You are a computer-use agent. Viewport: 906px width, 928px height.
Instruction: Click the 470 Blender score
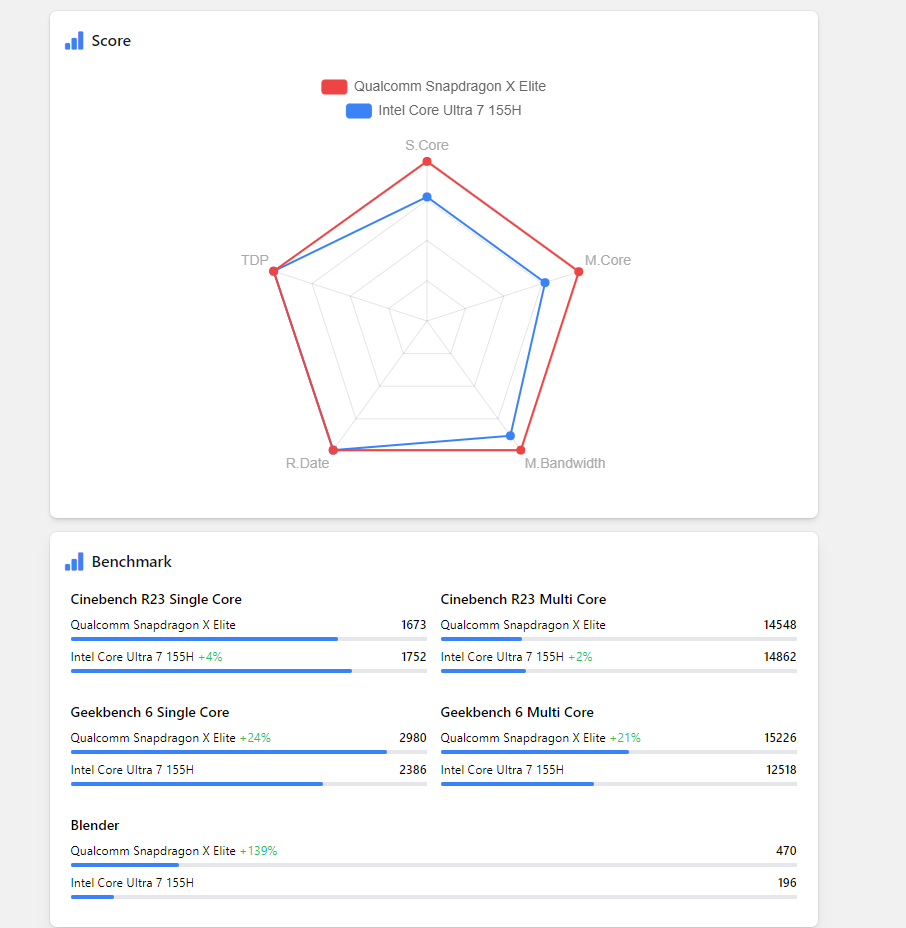pos(786,851)
